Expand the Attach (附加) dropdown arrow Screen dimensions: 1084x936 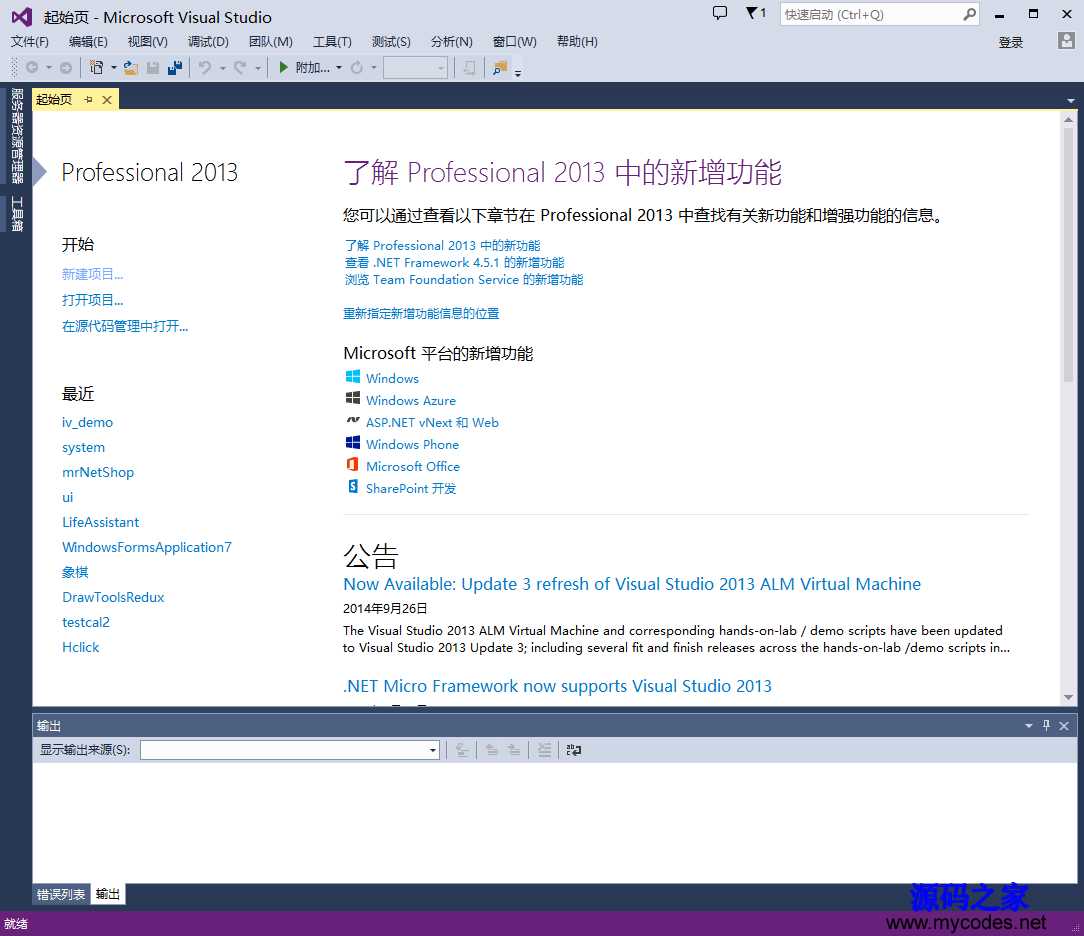click(339, 68)
